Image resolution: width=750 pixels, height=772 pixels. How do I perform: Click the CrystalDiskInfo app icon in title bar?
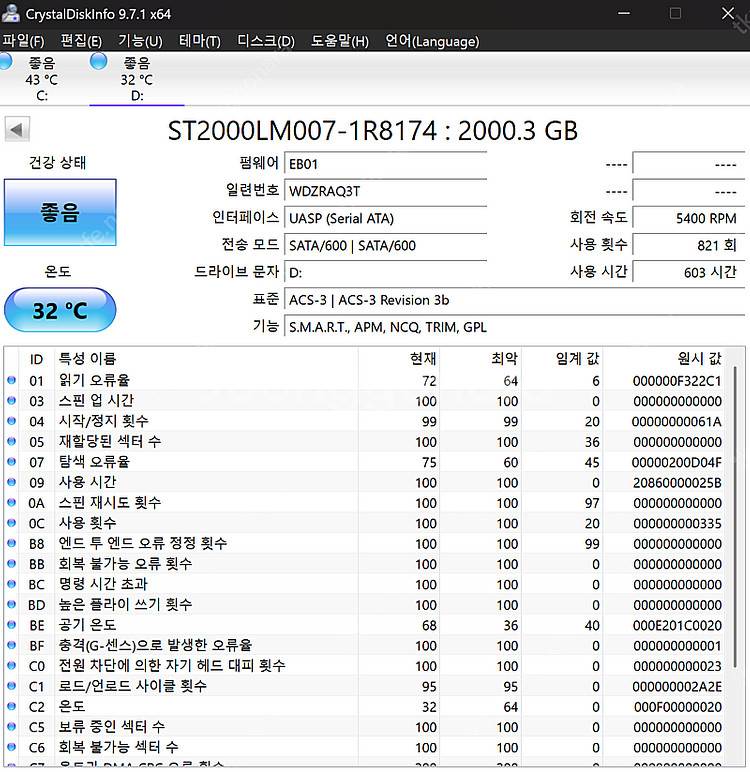tap(10, 13)
